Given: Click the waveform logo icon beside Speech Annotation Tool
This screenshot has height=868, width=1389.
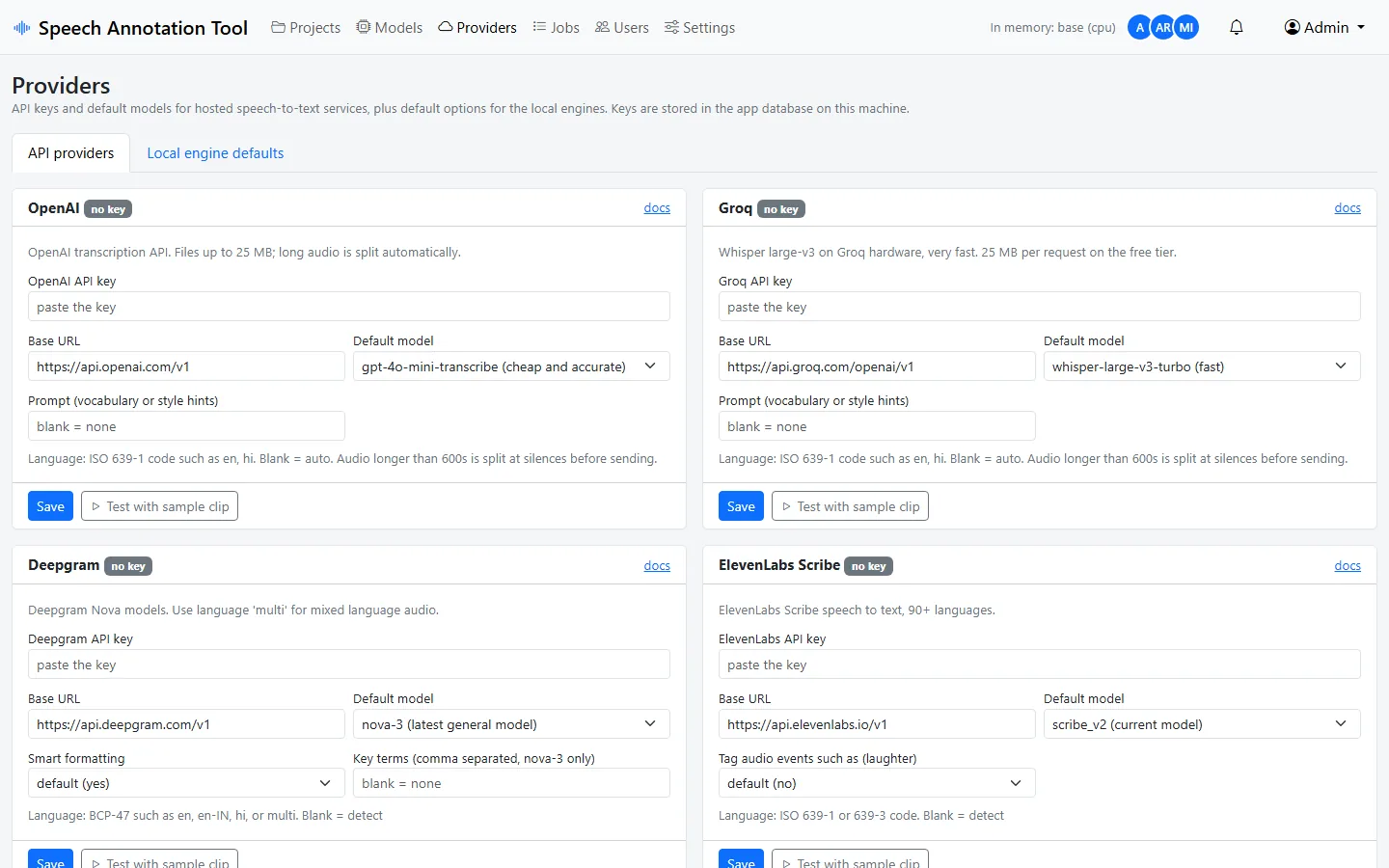Looking at the screenshot, I should click(21, 28).
